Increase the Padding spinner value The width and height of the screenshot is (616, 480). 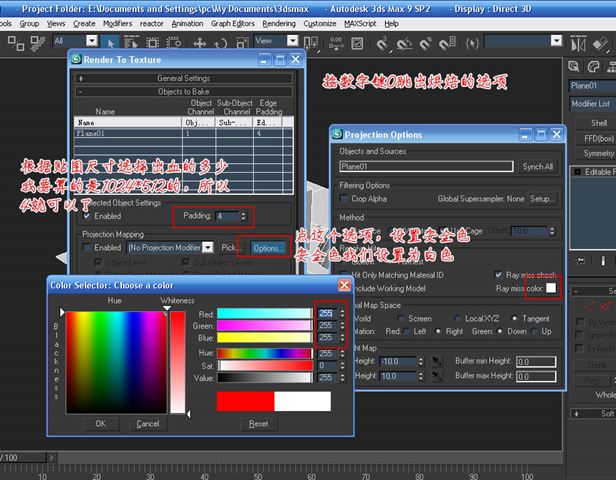[x=244, y=213]
